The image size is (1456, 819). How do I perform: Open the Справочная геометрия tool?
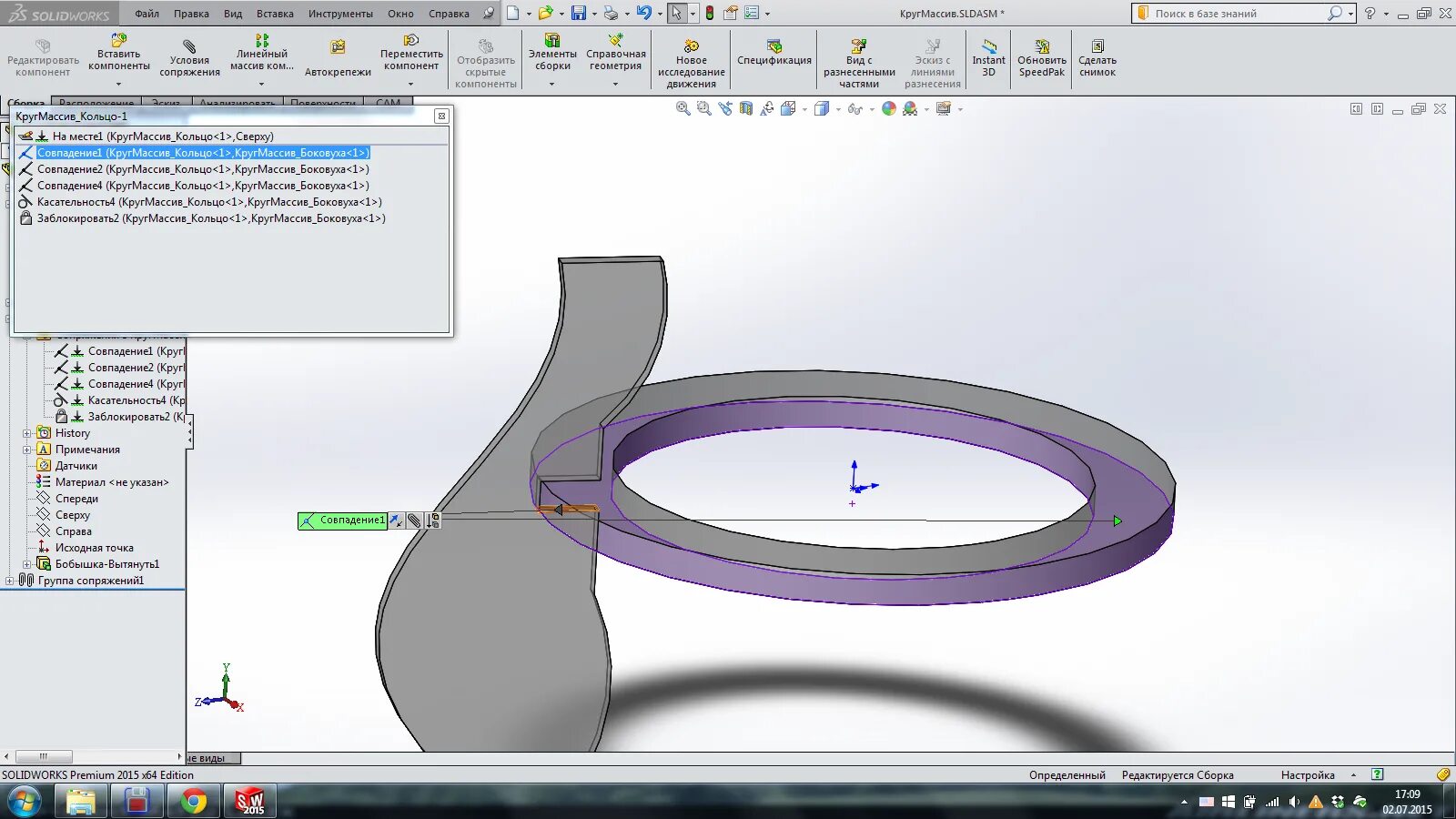pyautogui.click(x=616, y=53)
